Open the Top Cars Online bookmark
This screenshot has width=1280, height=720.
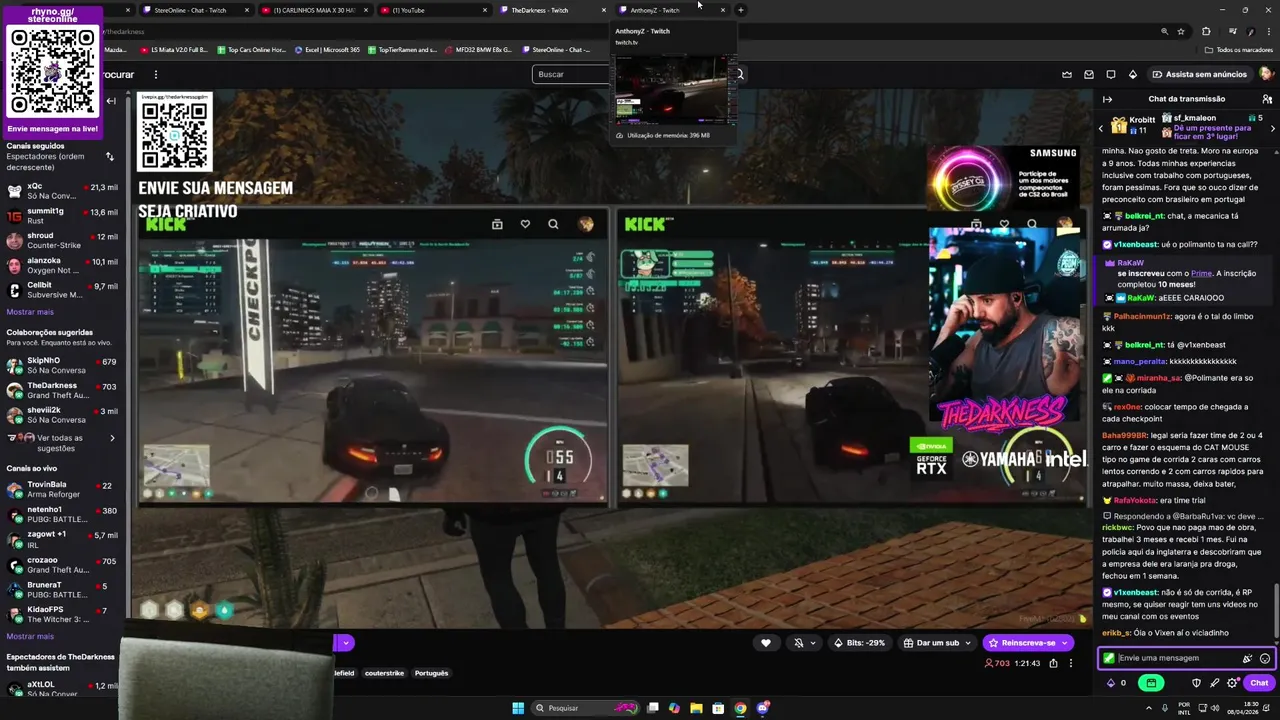(250, 49)
